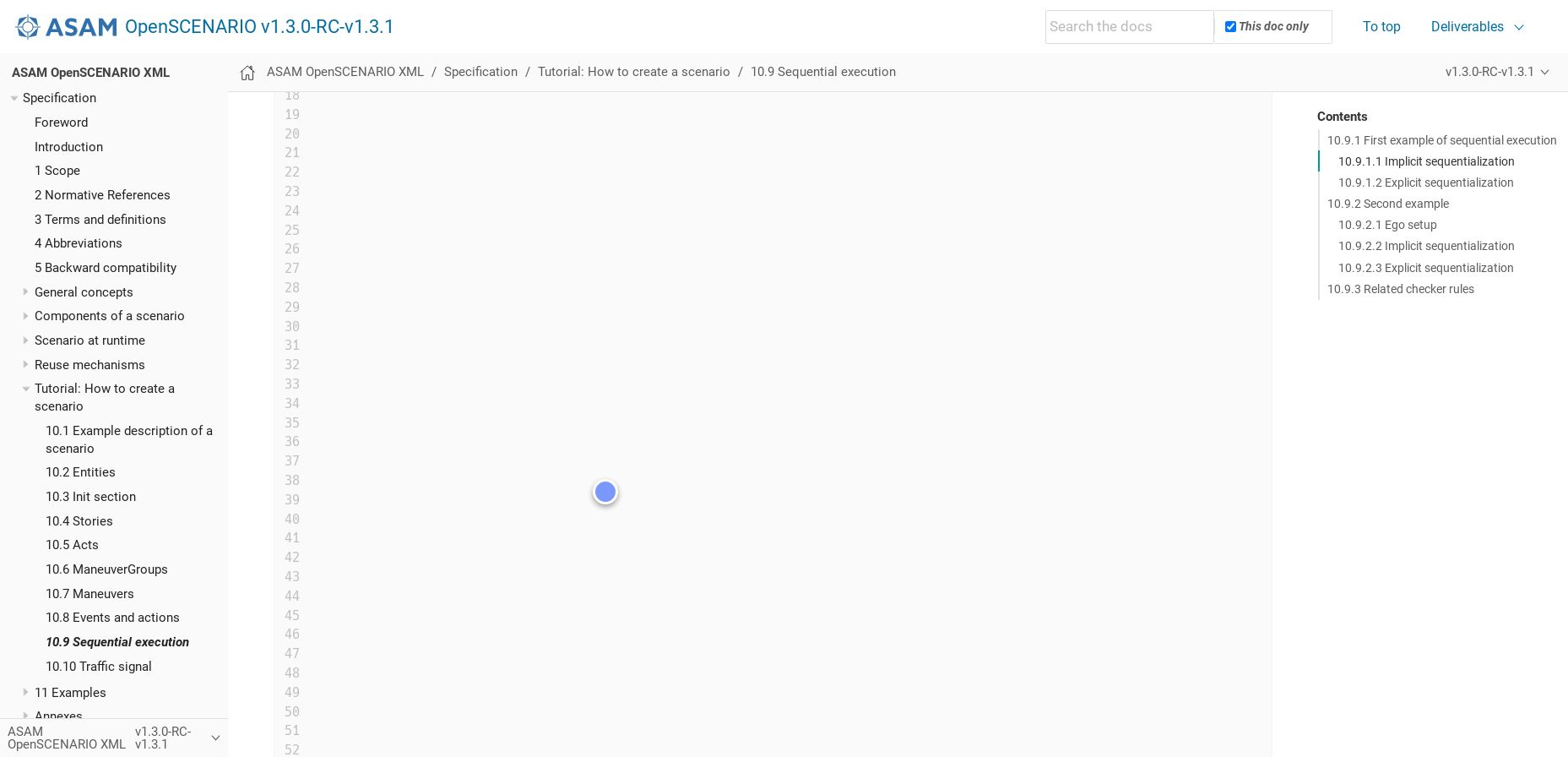
Task: Jump to 10.9.2.3 Explicit sequentialization
Action: 1425,268
